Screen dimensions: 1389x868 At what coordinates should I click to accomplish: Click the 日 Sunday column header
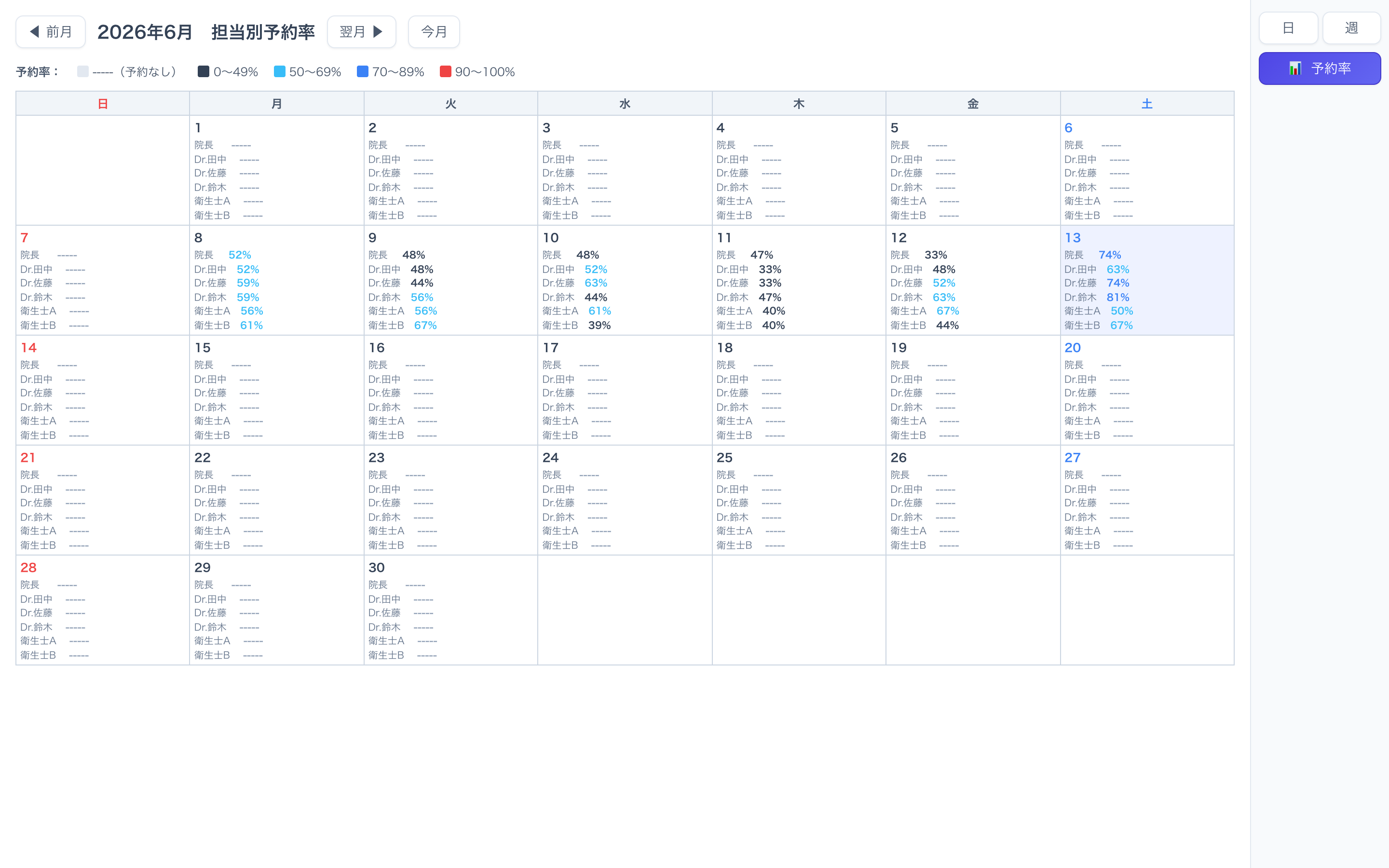103,103
